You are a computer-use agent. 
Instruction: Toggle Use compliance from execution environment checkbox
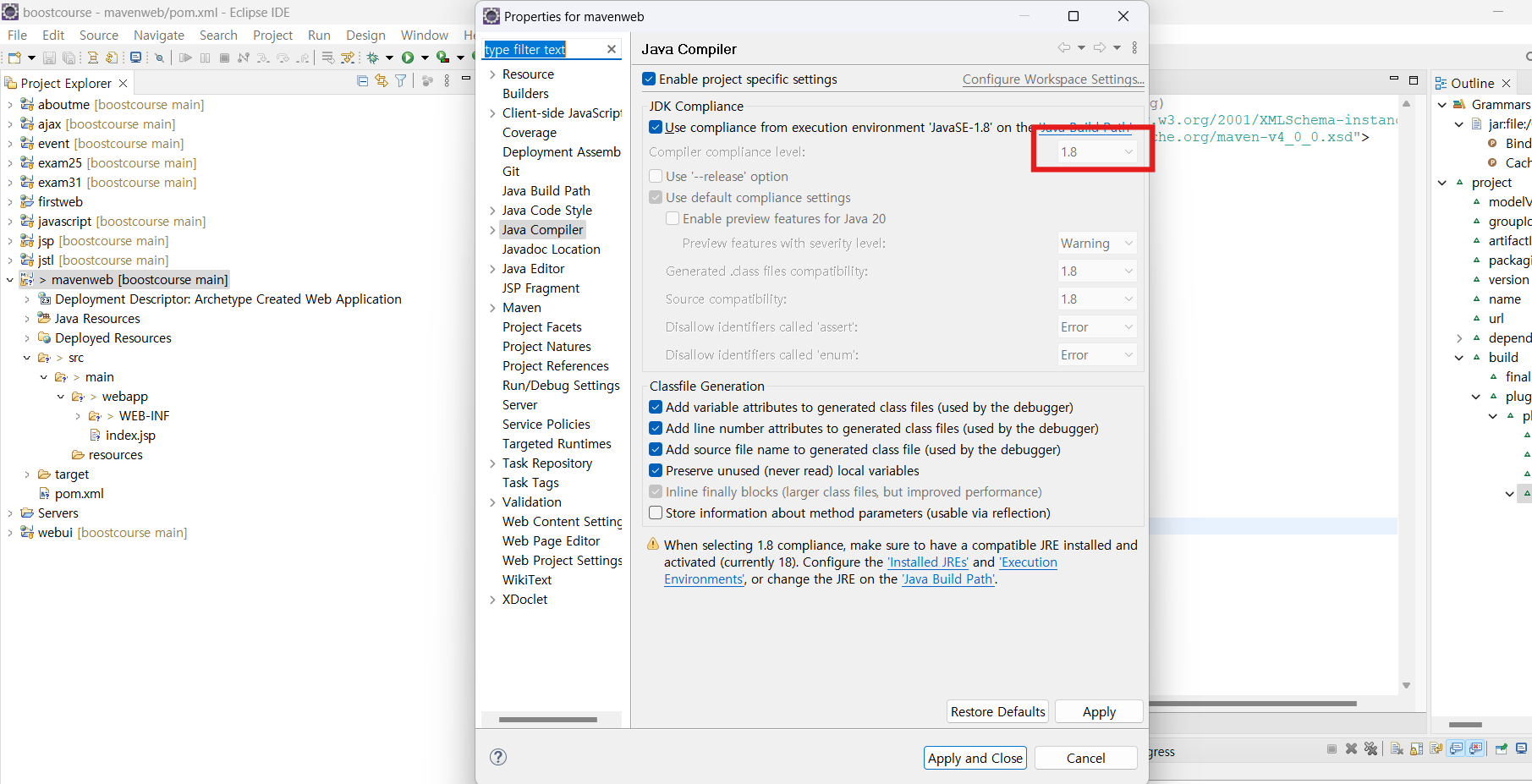click(x=656, y=128)
